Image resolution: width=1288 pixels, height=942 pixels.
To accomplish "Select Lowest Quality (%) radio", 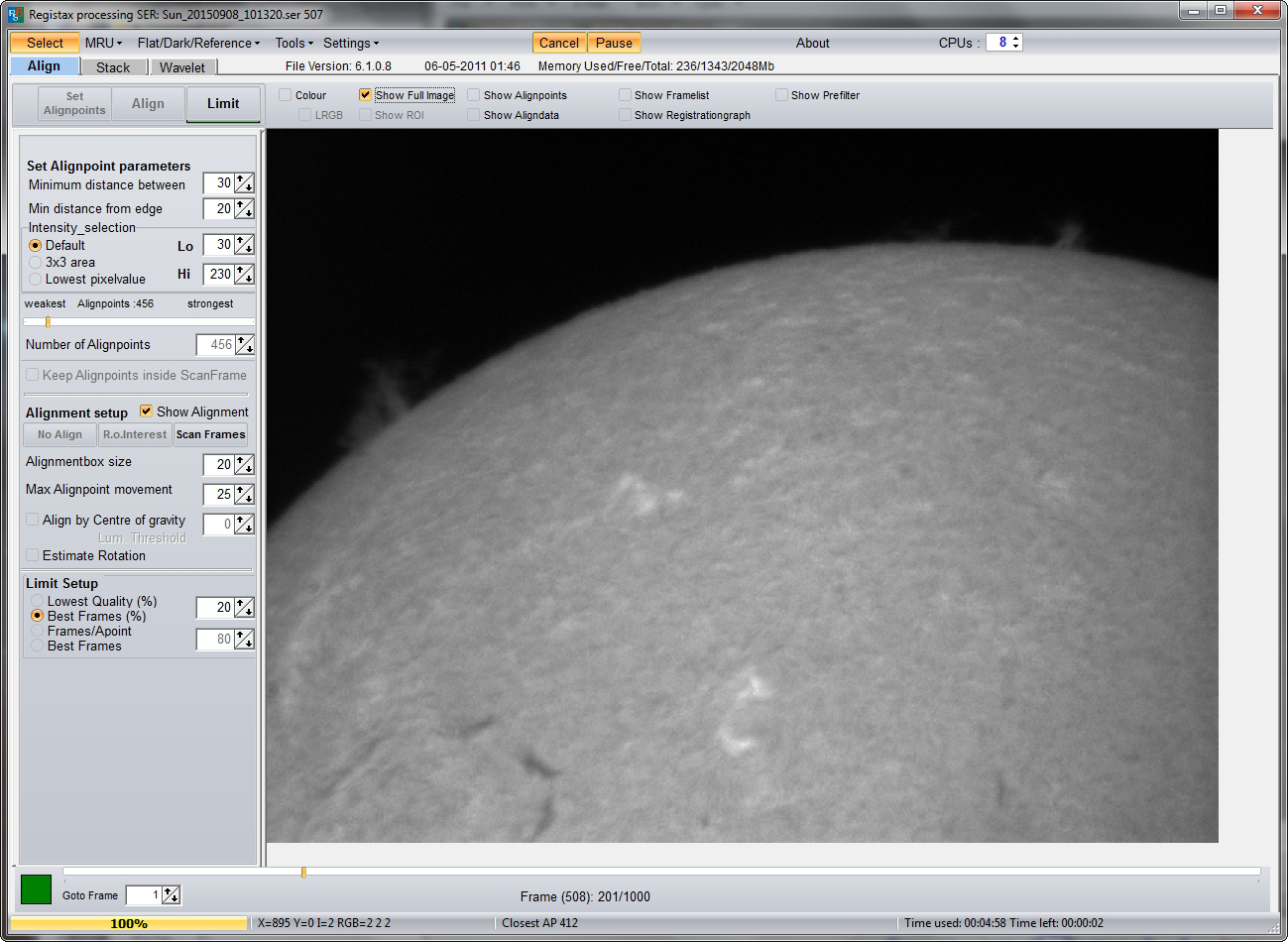I will 38,601.
